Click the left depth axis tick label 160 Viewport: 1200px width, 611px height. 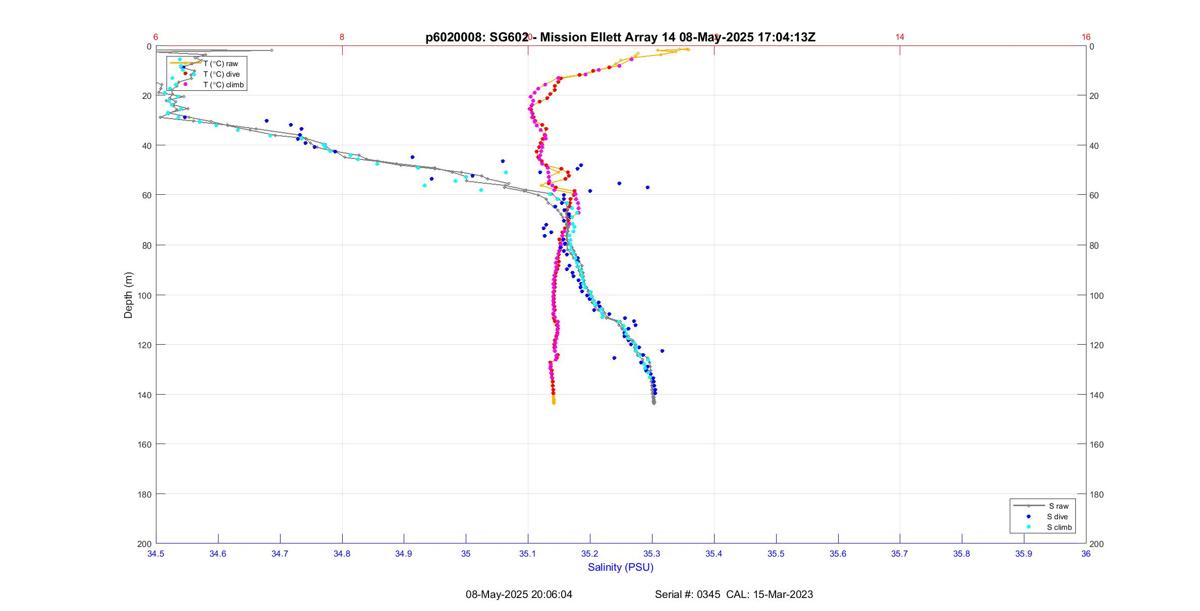coord(143,444)
